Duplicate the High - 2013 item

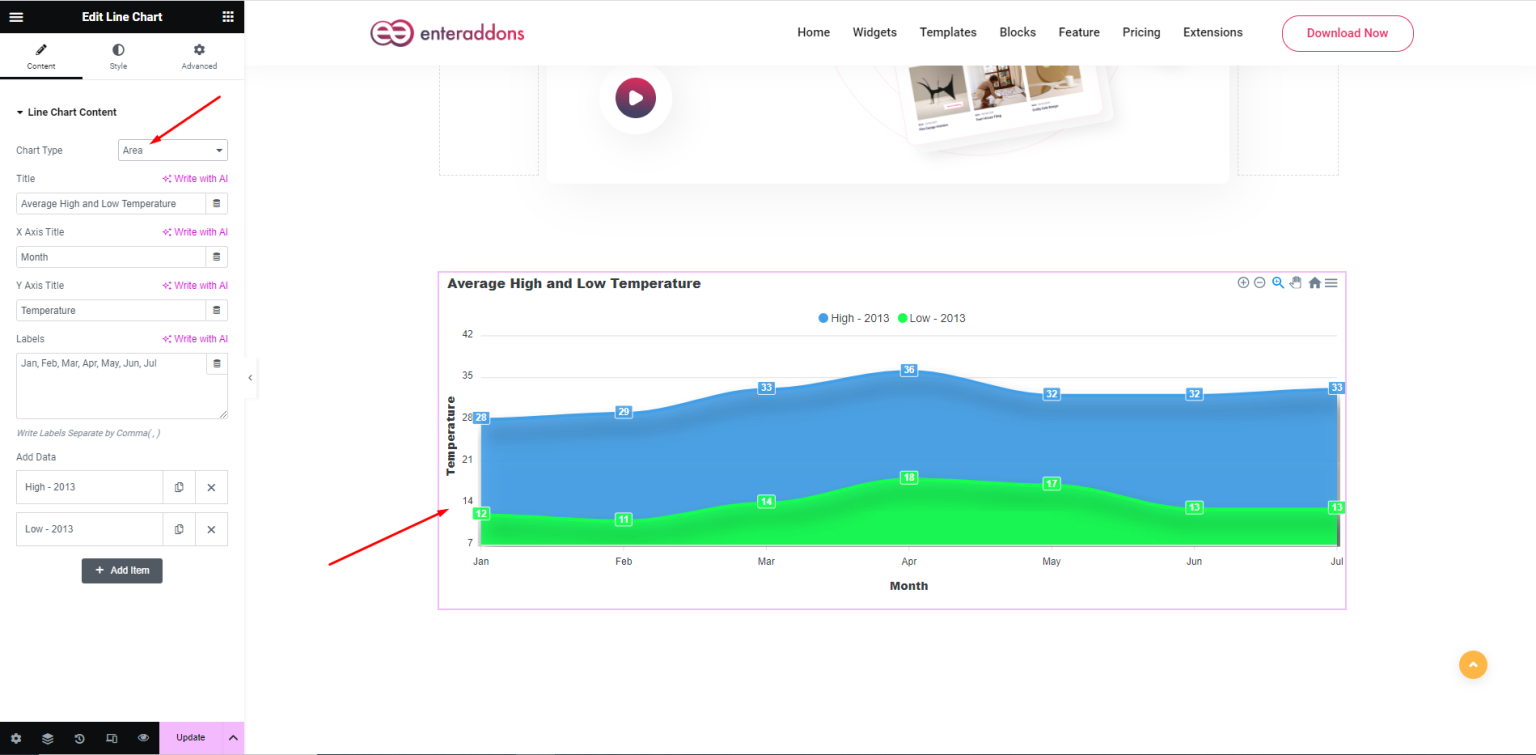tap(179, 487)
